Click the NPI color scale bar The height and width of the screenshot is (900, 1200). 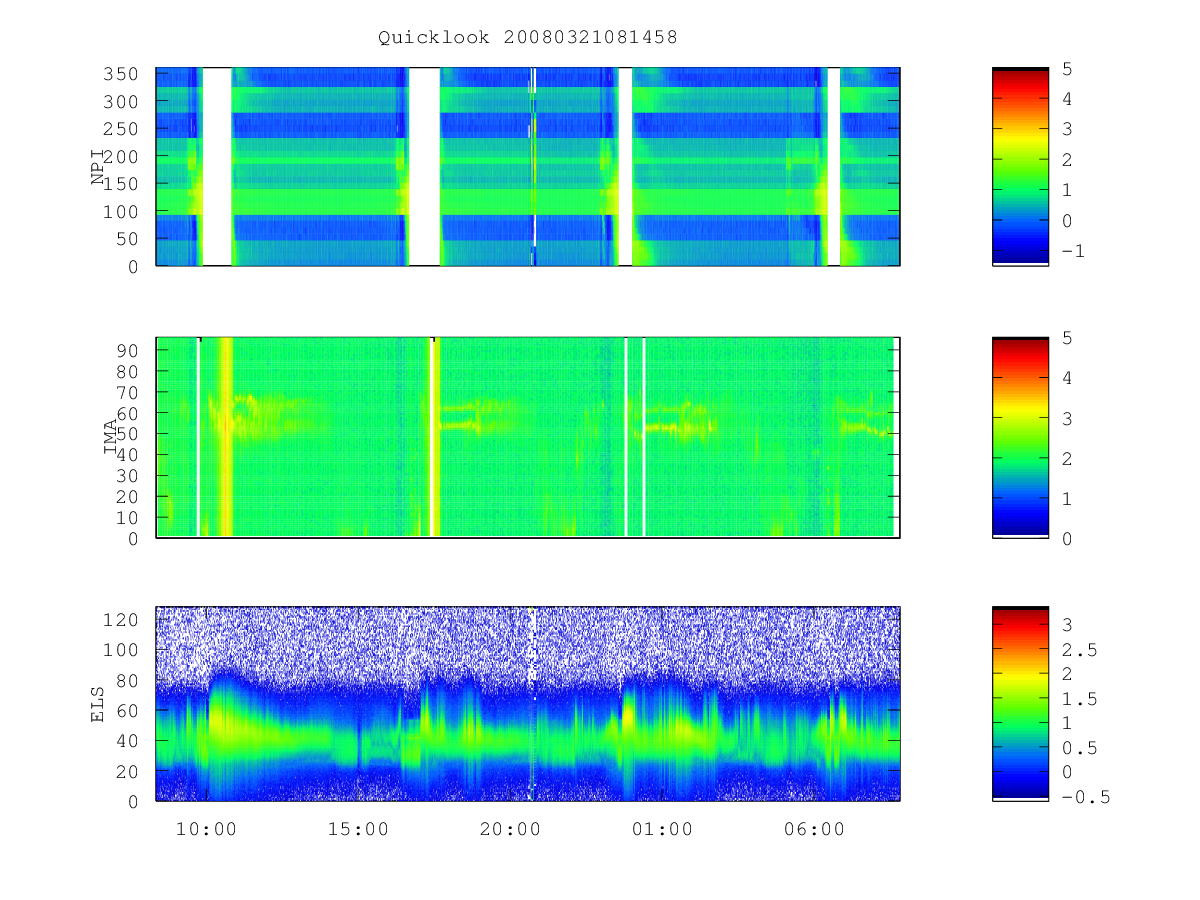click(x=1020, y=167)
